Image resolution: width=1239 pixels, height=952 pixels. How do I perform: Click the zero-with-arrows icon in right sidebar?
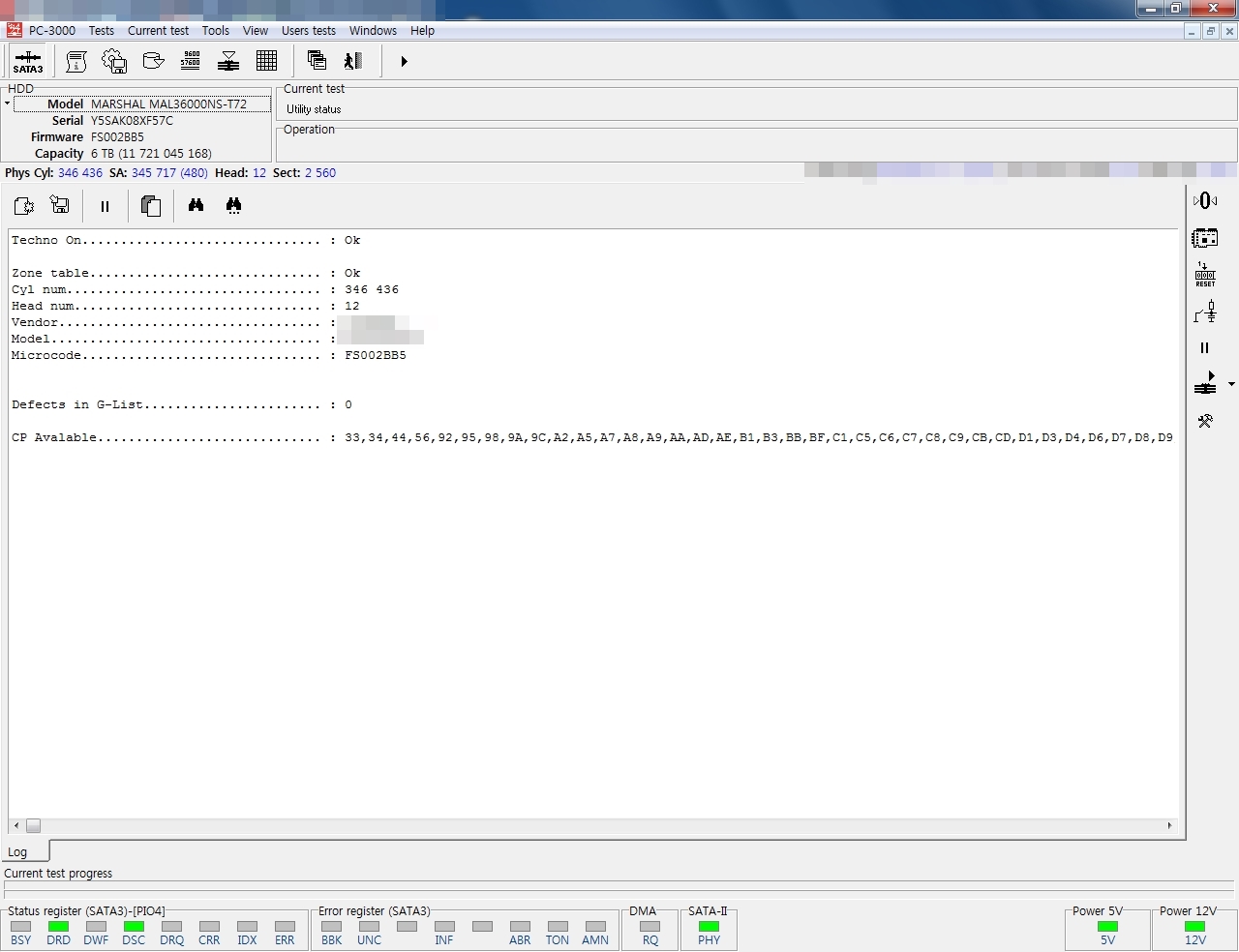coord(1205,201)
